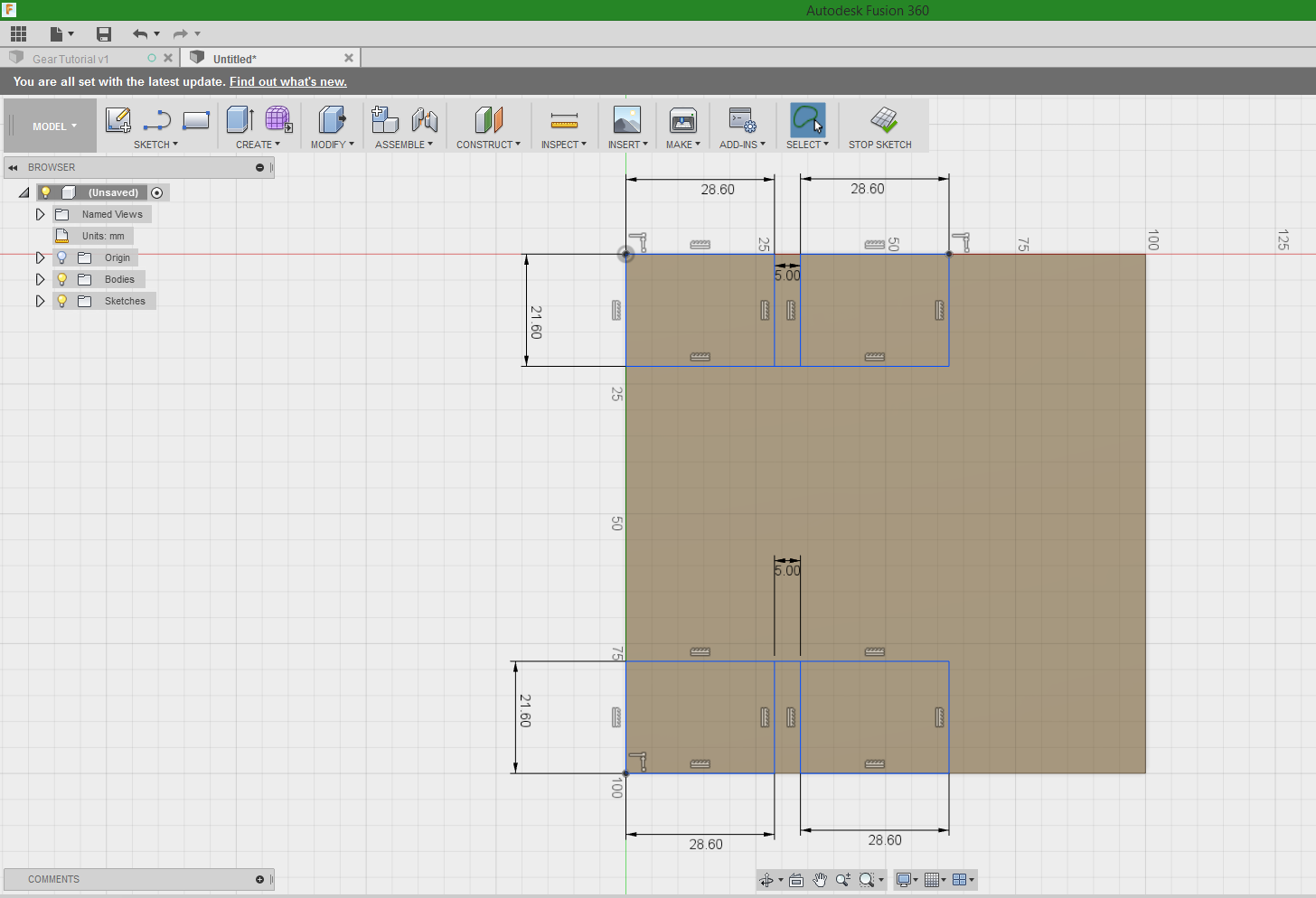Toggle visibility lightbulb of Bodies folder
The width and height of the screenshot is (1316, 898).
click(x=62, y=279)
